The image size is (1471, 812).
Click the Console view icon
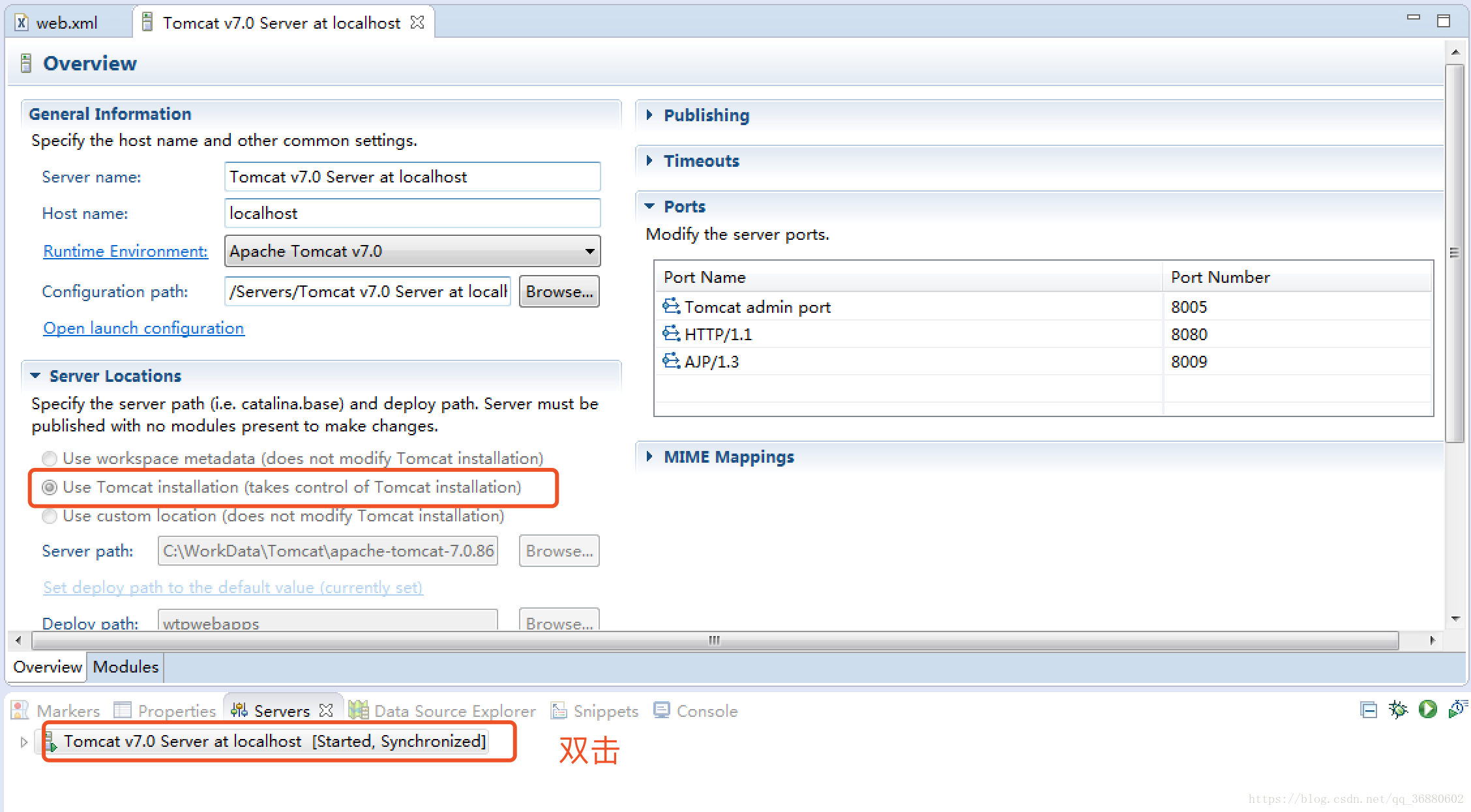point(662,710)
